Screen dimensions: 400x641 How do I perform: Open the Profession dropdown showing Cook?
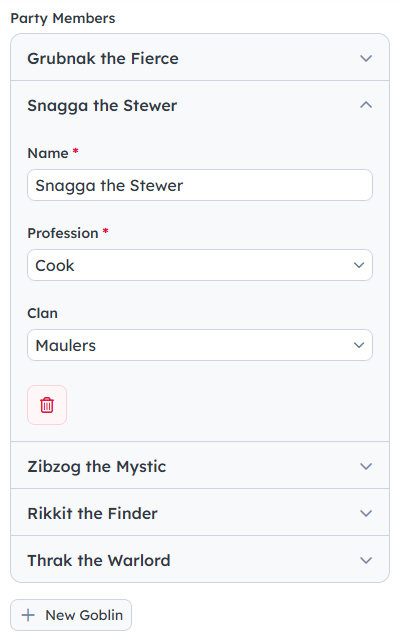[200, 265]
